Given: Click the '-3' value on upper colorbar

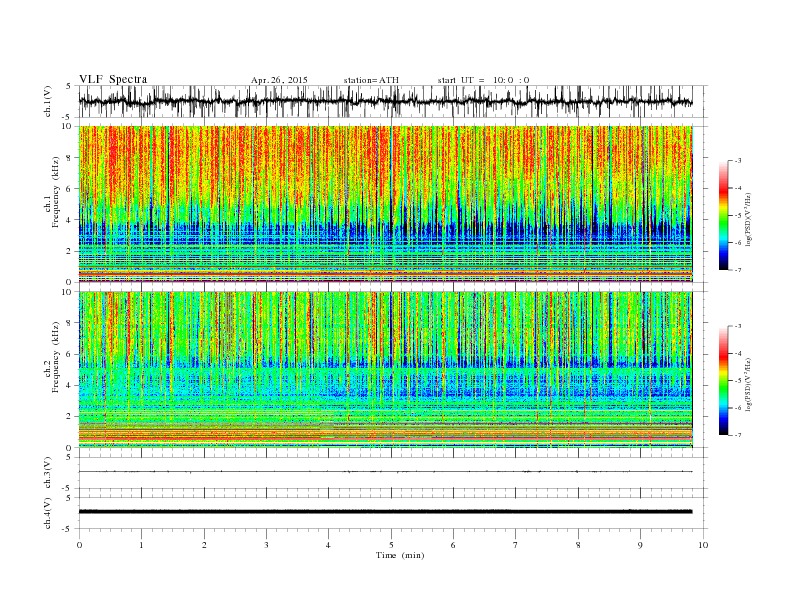Looking at the screenshot, I should click(737, 161).
